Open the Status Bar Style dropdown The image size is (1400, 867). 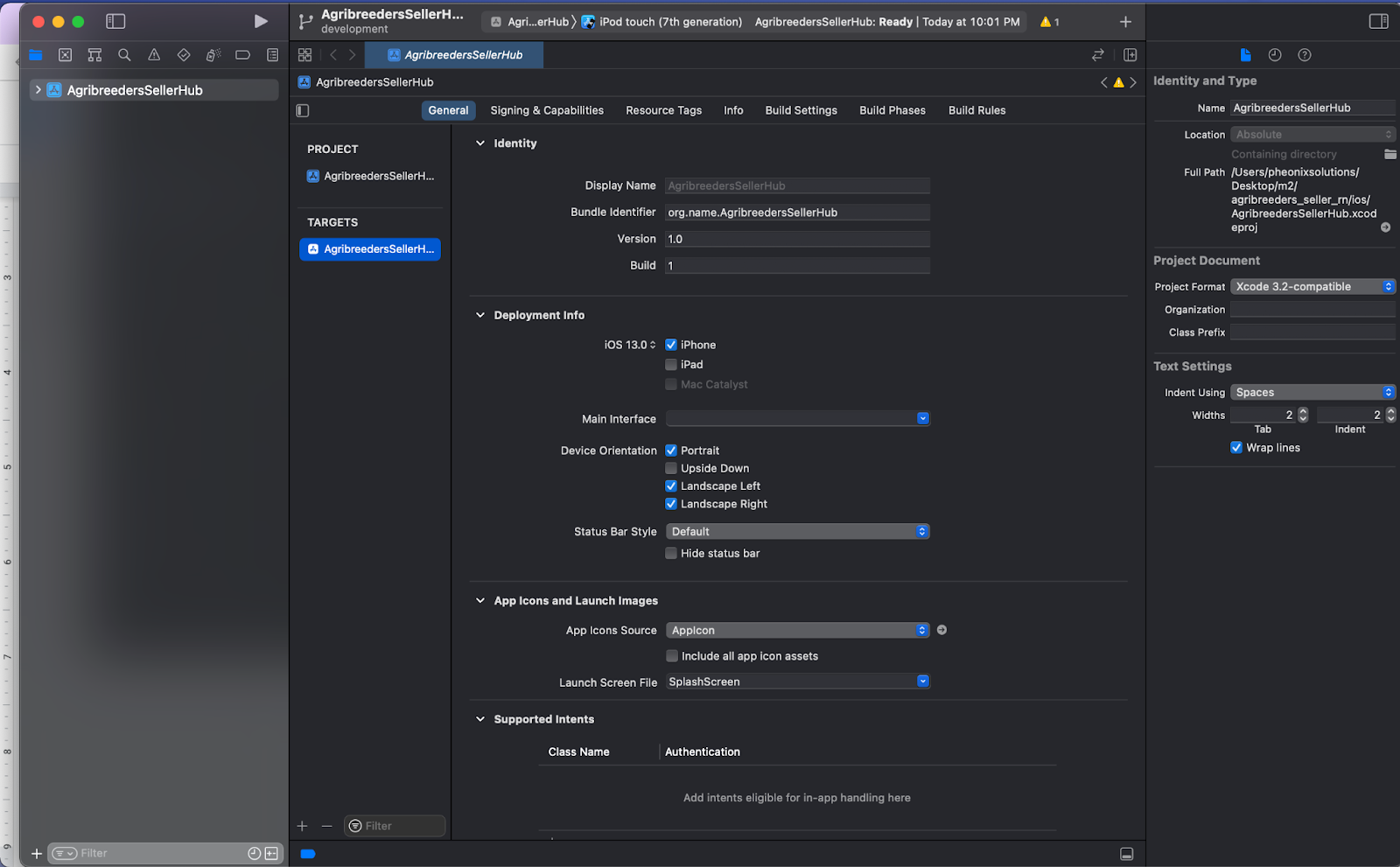798,532
